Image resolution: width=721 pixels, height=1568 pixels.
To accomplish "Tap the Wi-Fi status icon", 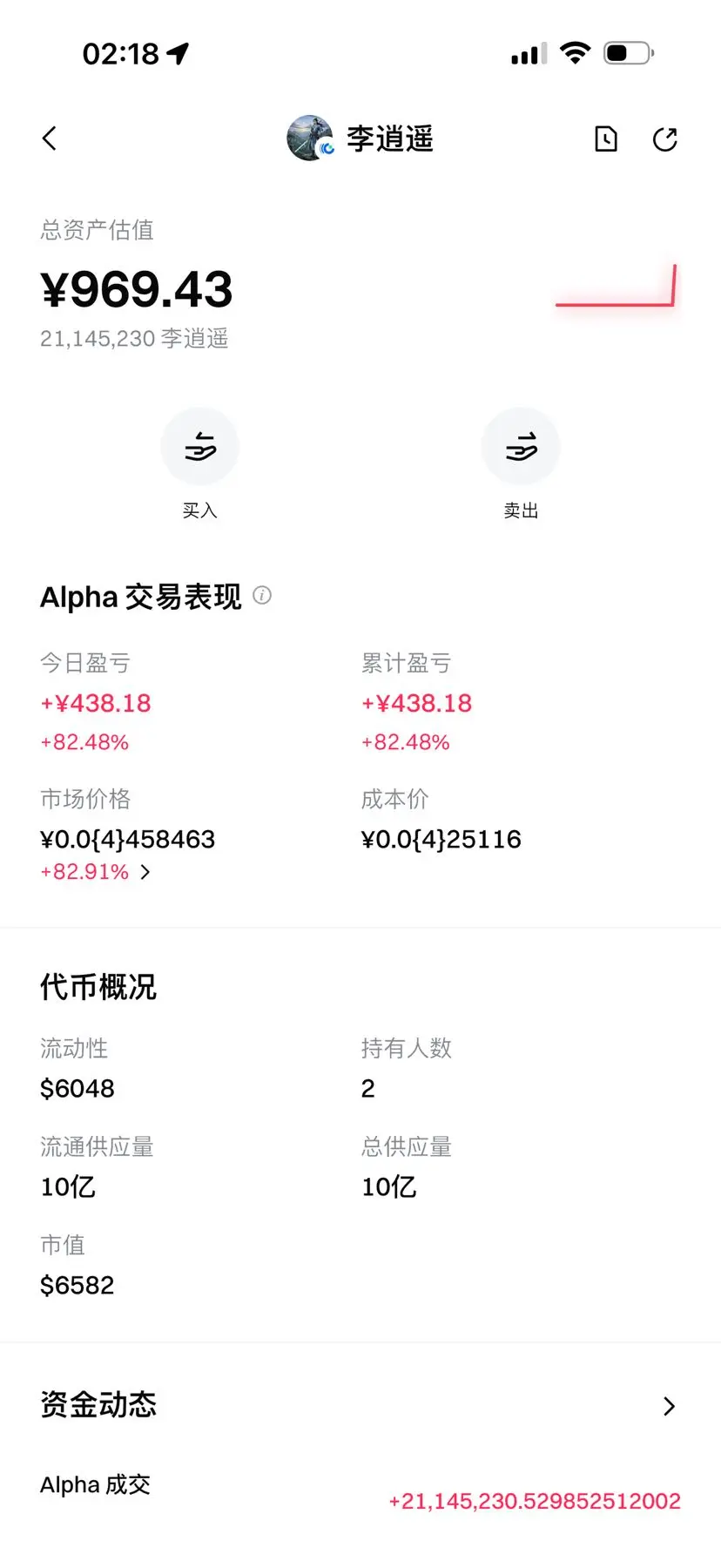I will pos(575,53).
